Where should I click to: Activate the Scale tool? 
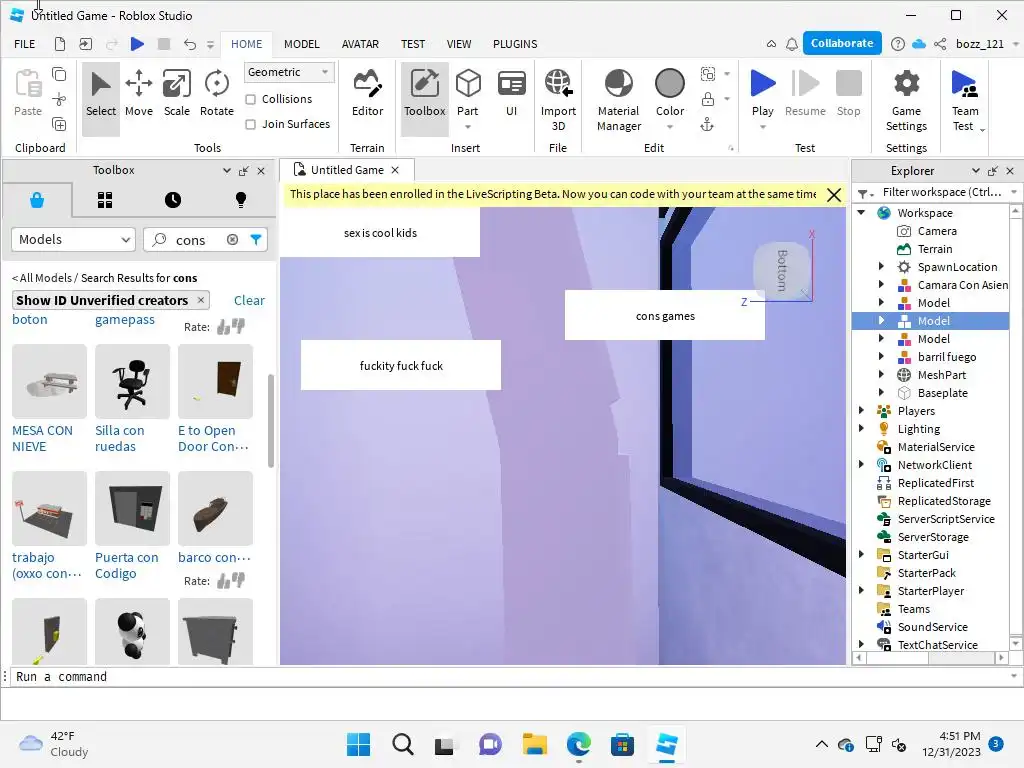click(x=176, y=95)
